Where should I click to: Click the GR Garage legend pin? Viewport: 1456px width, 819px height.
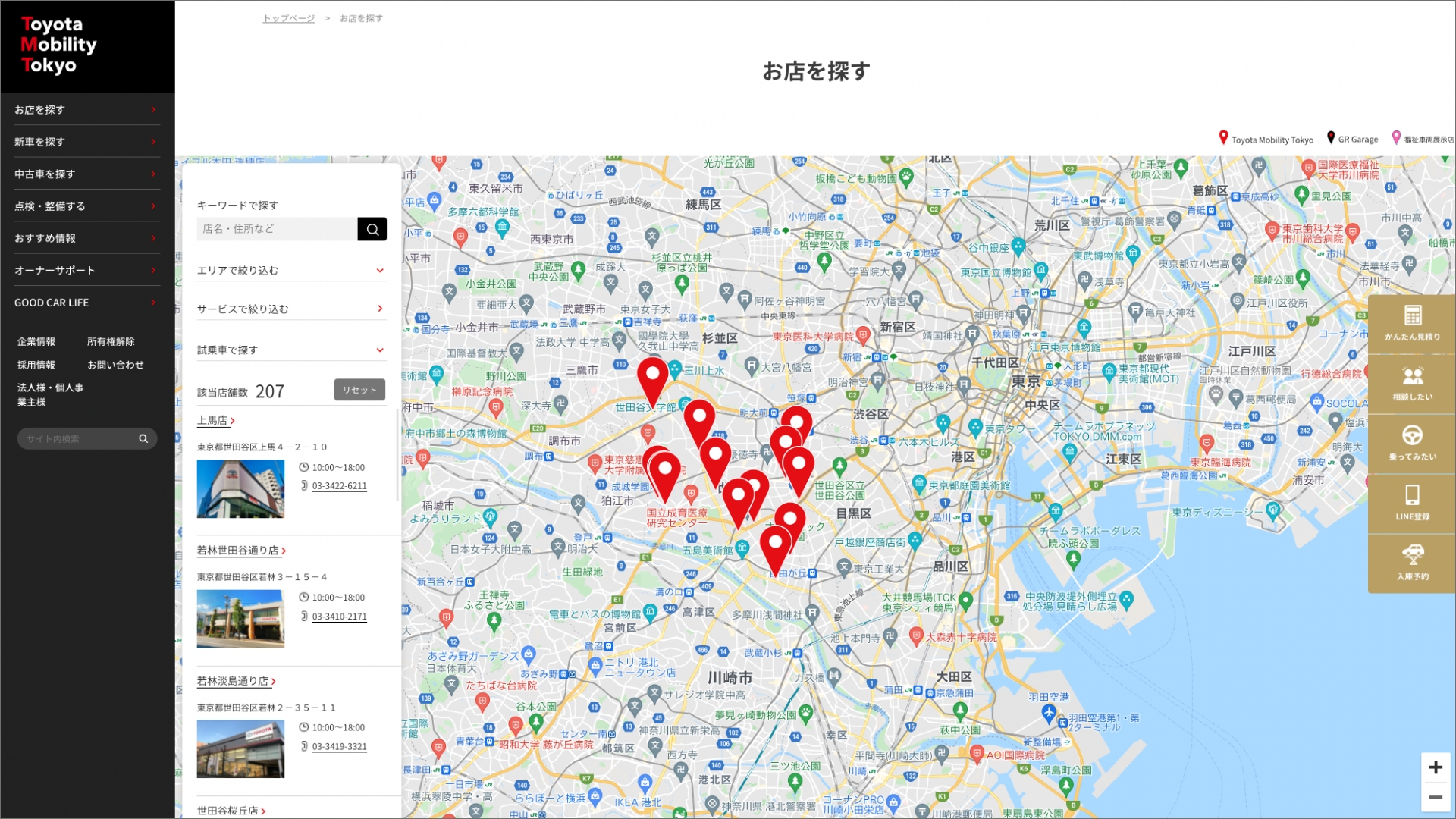[1330, 137]
